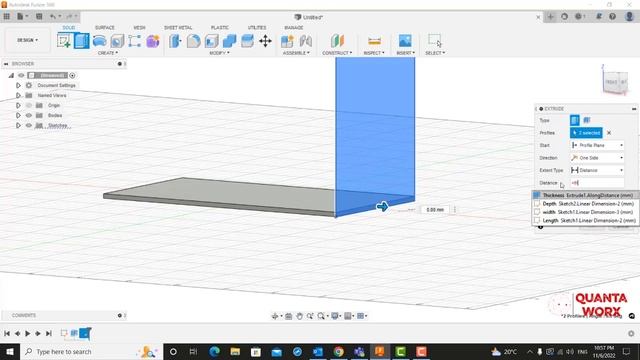640x360 pixels.
Task: Clear the profile selection X button
Action: point(609,133)
